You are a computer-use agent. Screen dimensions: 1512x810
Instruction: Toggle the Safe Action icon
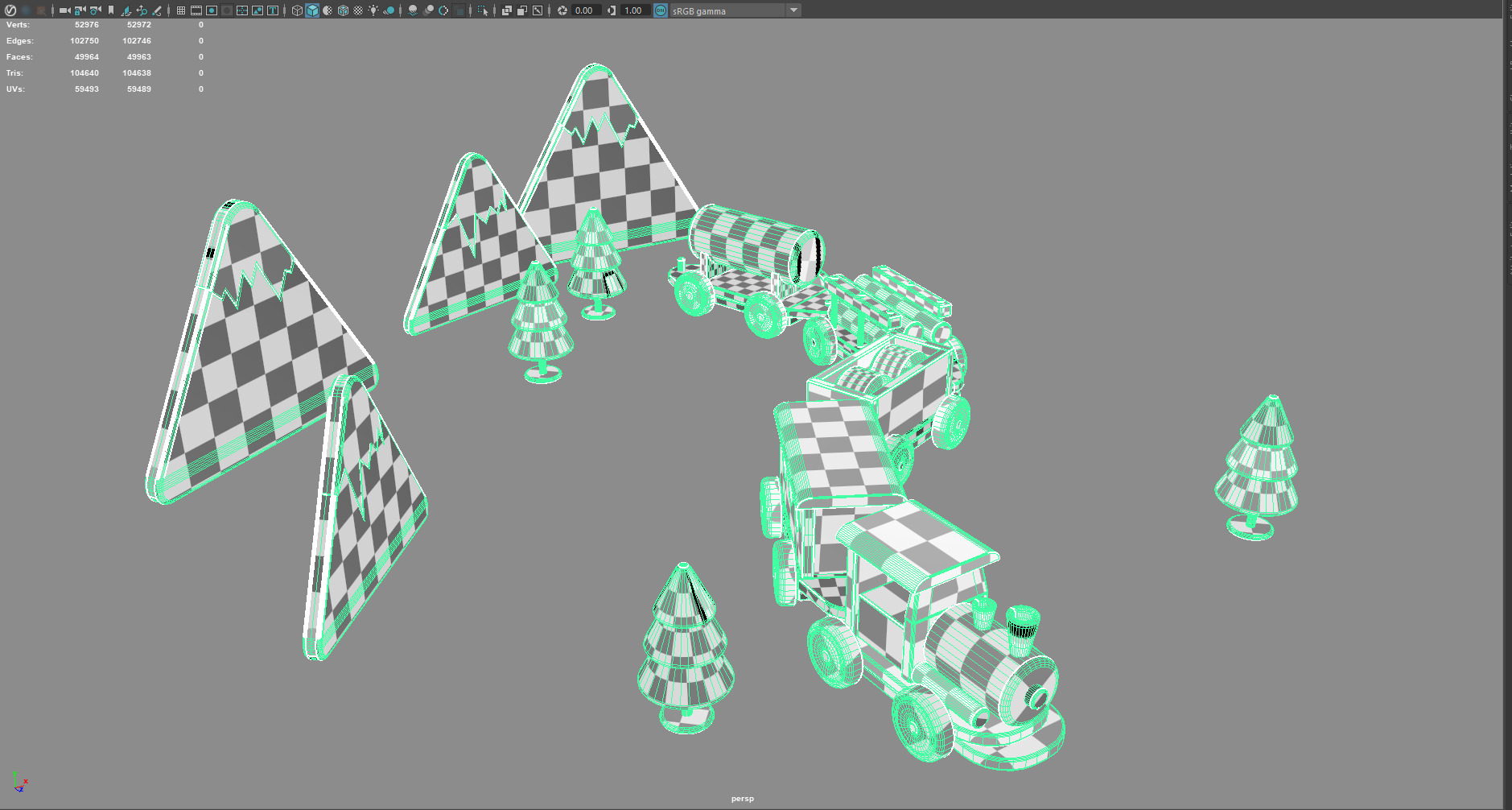click(x=257, y=10)
